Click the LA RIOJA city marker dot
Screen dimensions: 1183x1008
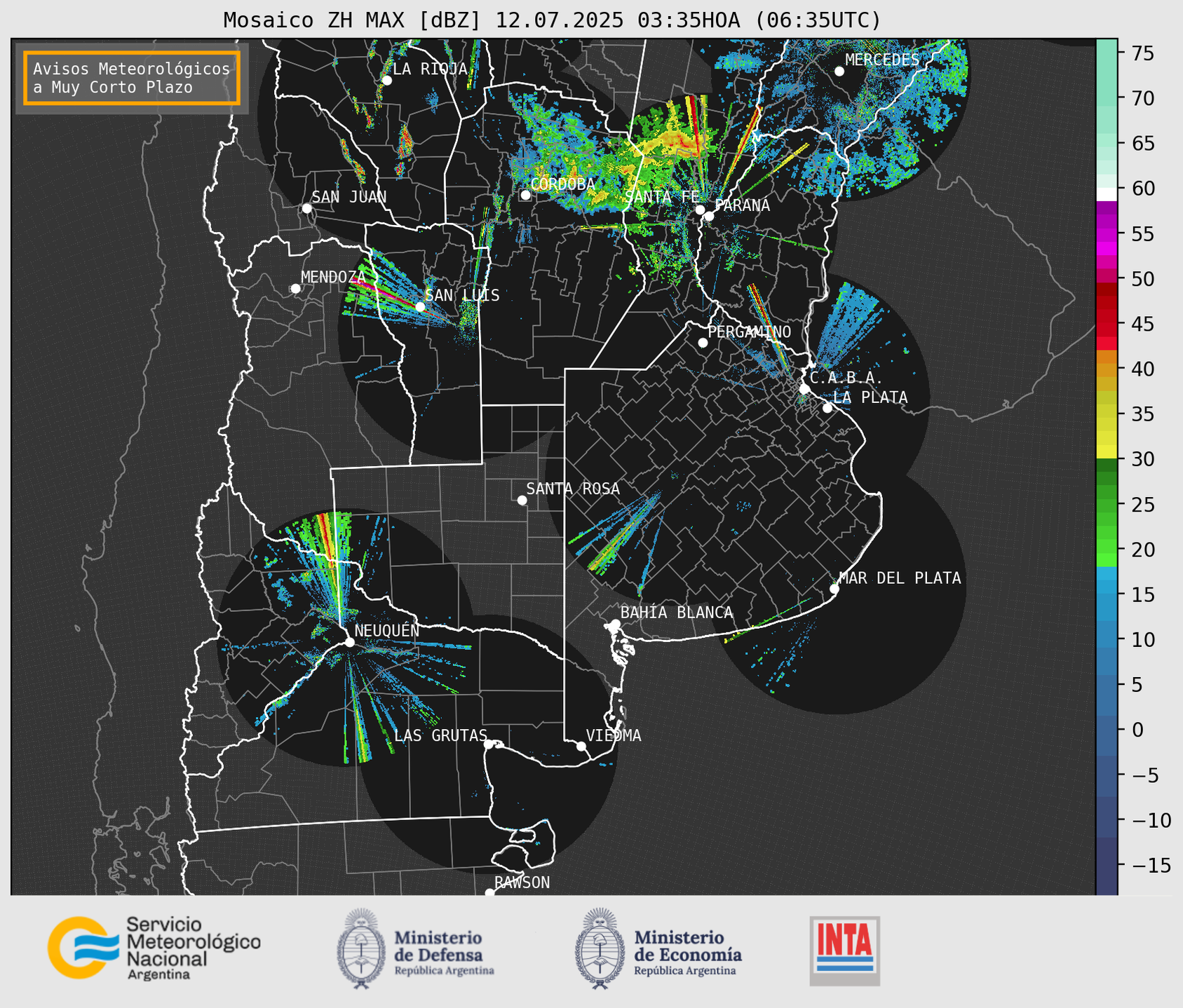pos(386,81)
